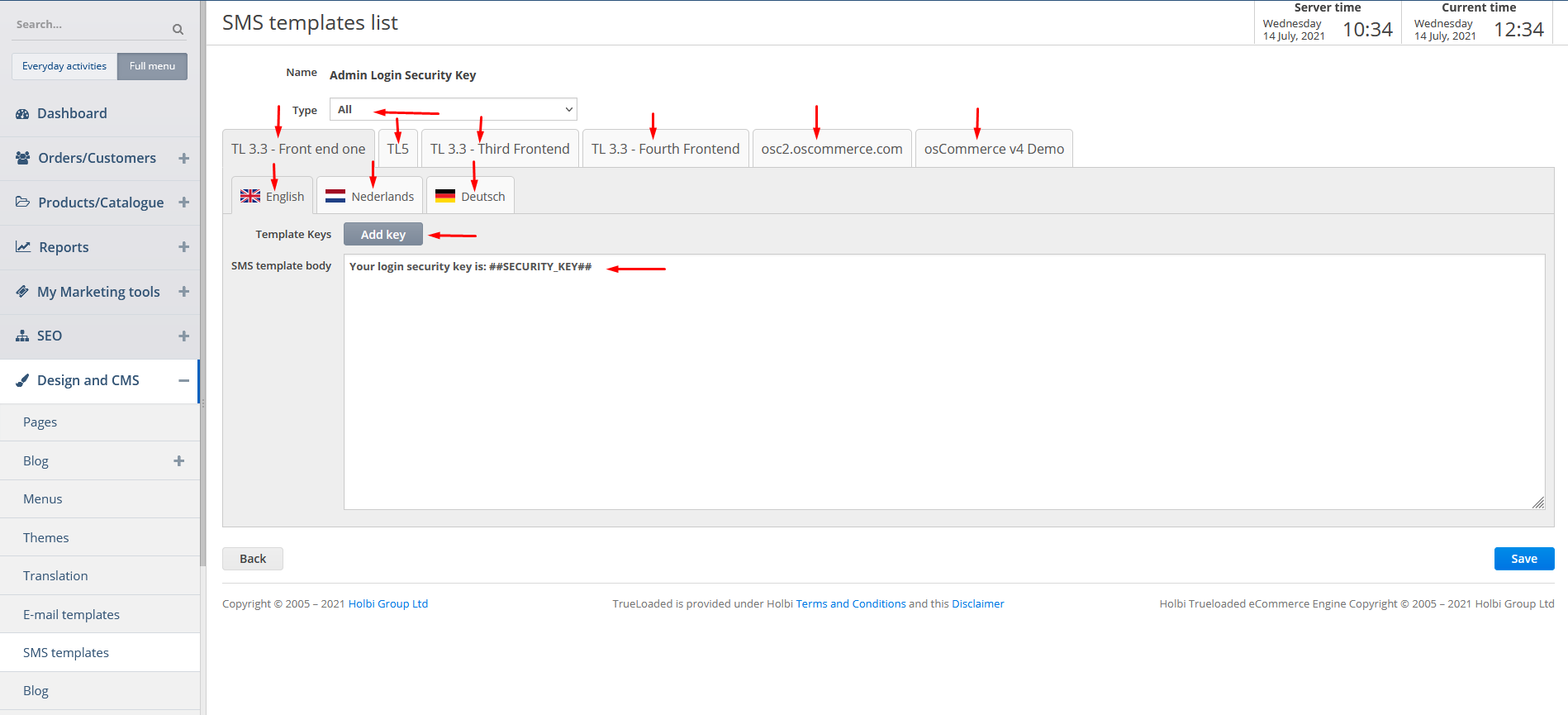Viewport: 1568px width, 715px height.
Task: Click the My Marketing tools tag icon
Action: point(22,292)
